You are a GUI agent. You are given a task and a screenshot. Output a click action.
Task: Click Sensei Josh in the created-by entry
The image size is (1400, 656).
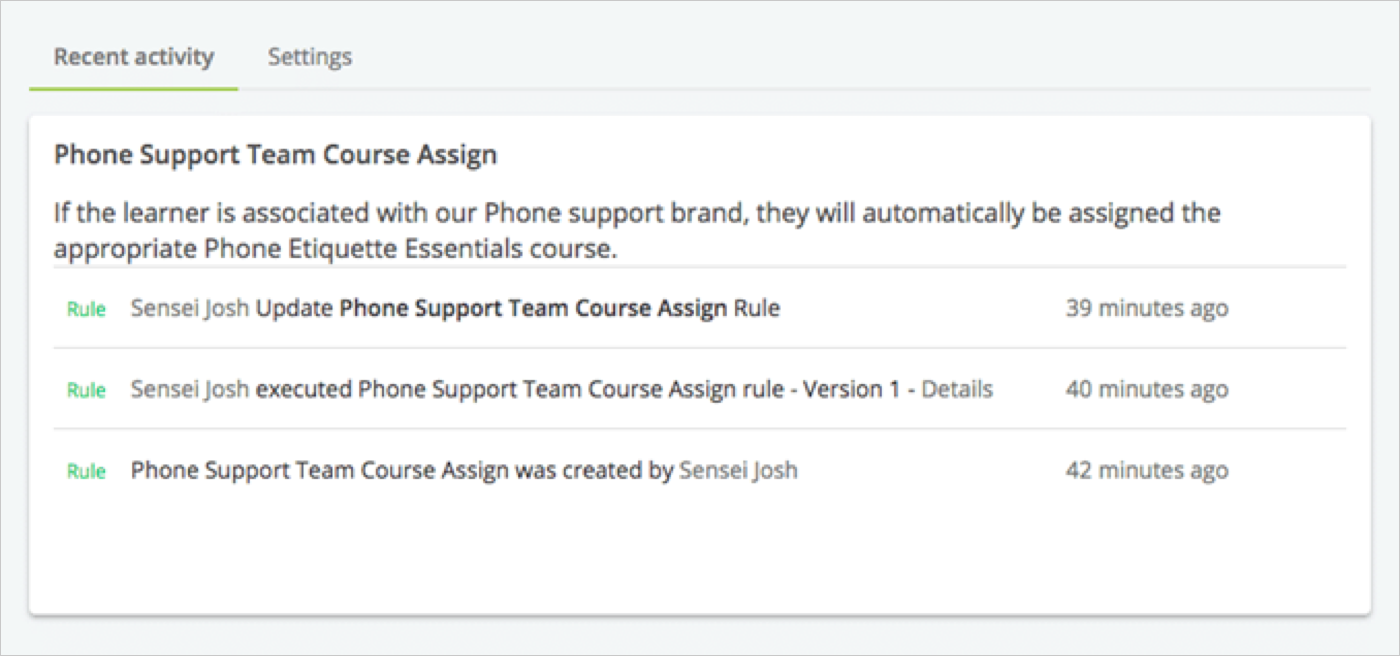point(738,470)
